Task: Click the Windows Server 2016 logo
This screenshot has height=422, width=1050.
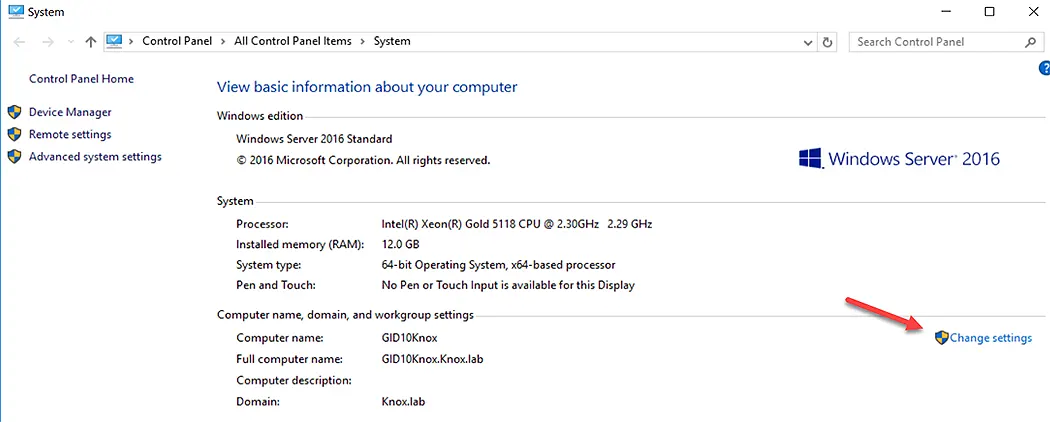Action: click(x=899, y=159)
